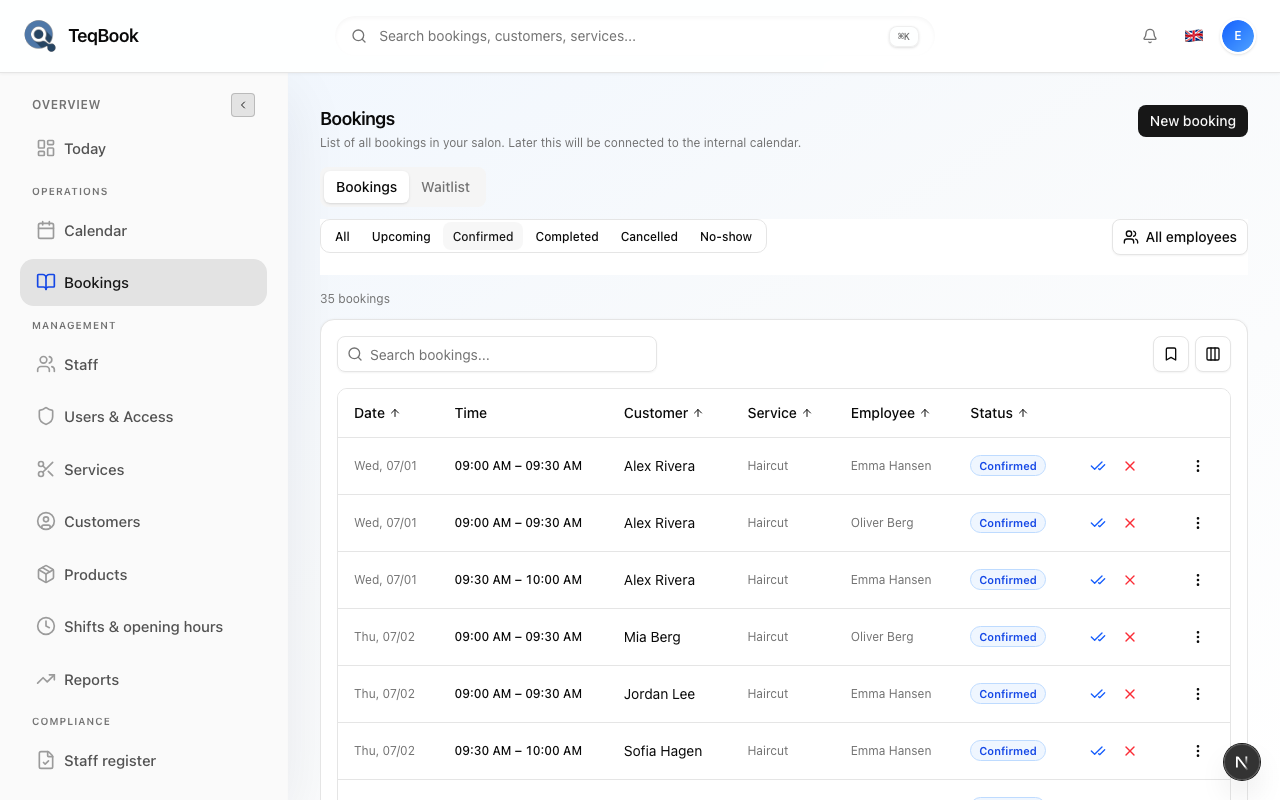Image resolution: width=1280 pixels, height=800 pixels.
Task: Cancel the Sofia Hagen booking
Action: 1130,751
